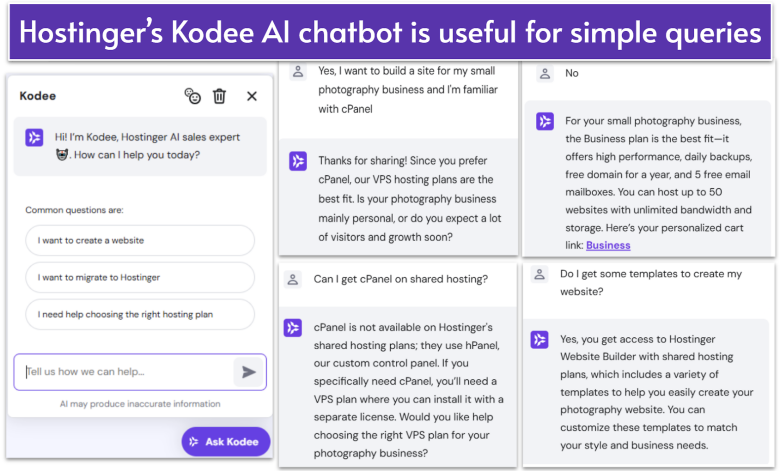Click the 'Do I get some templates' message text

tap(651, 283)
